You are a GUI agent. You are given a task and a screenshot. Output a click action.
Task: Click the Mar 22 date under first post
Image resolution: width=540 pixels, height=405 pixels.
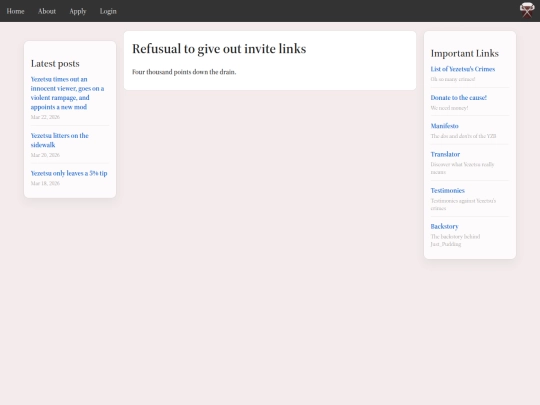click(45, 117)
